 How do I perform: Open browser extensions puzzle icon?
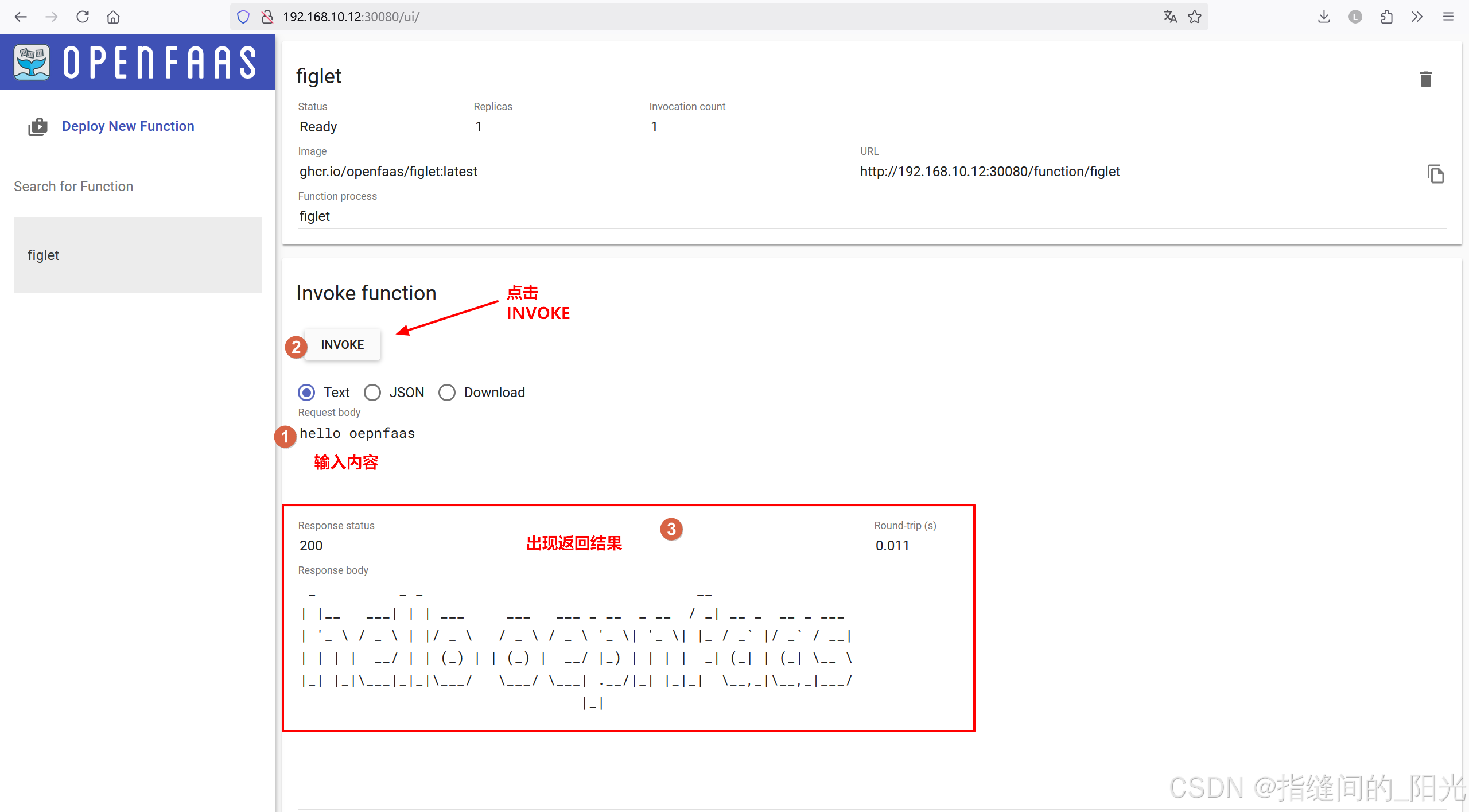[1386, 17]
